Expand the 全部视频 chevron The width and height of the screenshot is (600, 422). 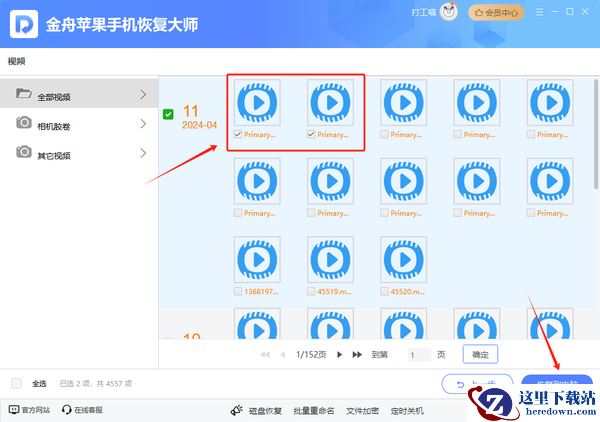tap(143, 94)
